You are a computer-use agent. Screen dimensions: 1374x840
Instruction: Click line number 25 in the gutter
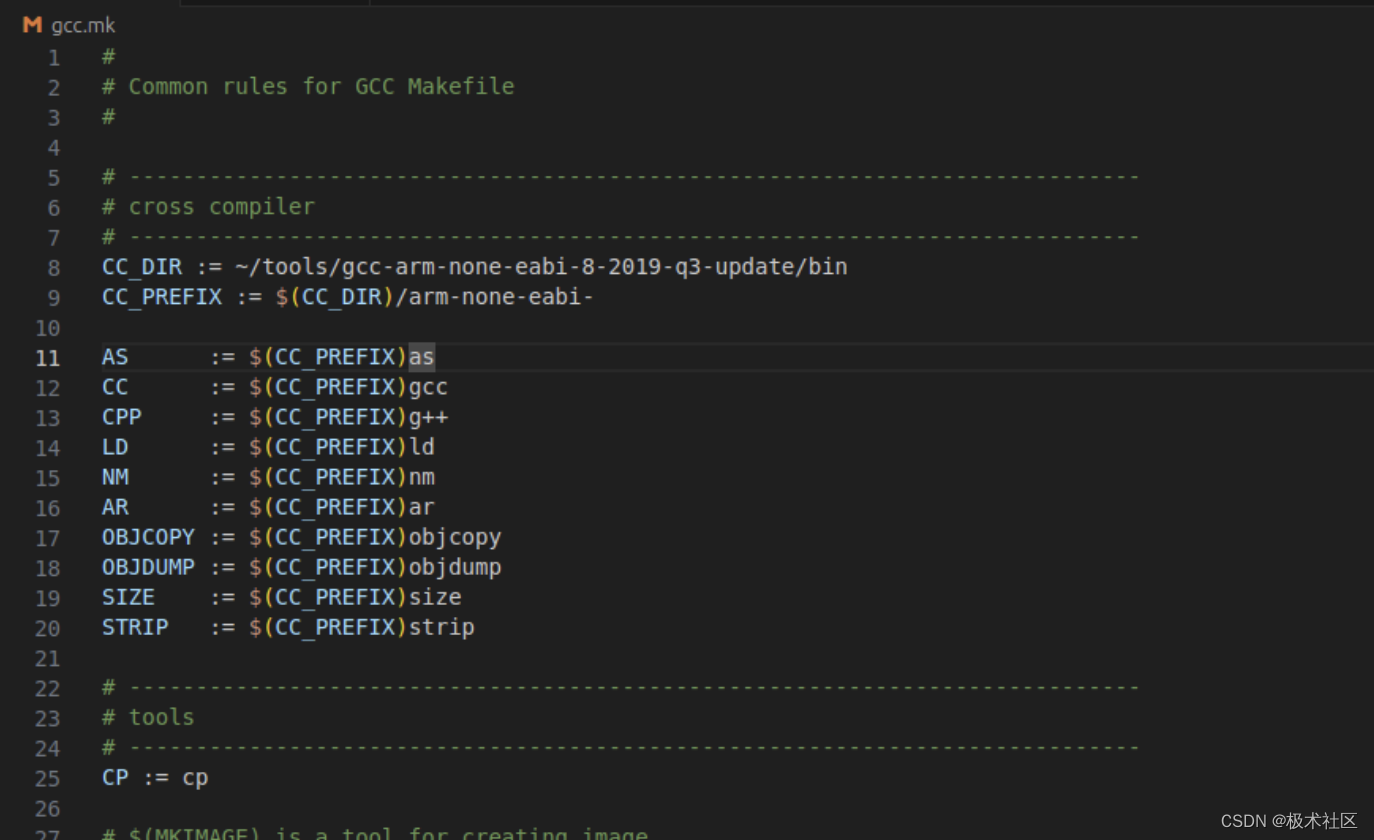(x=47, y=778)
